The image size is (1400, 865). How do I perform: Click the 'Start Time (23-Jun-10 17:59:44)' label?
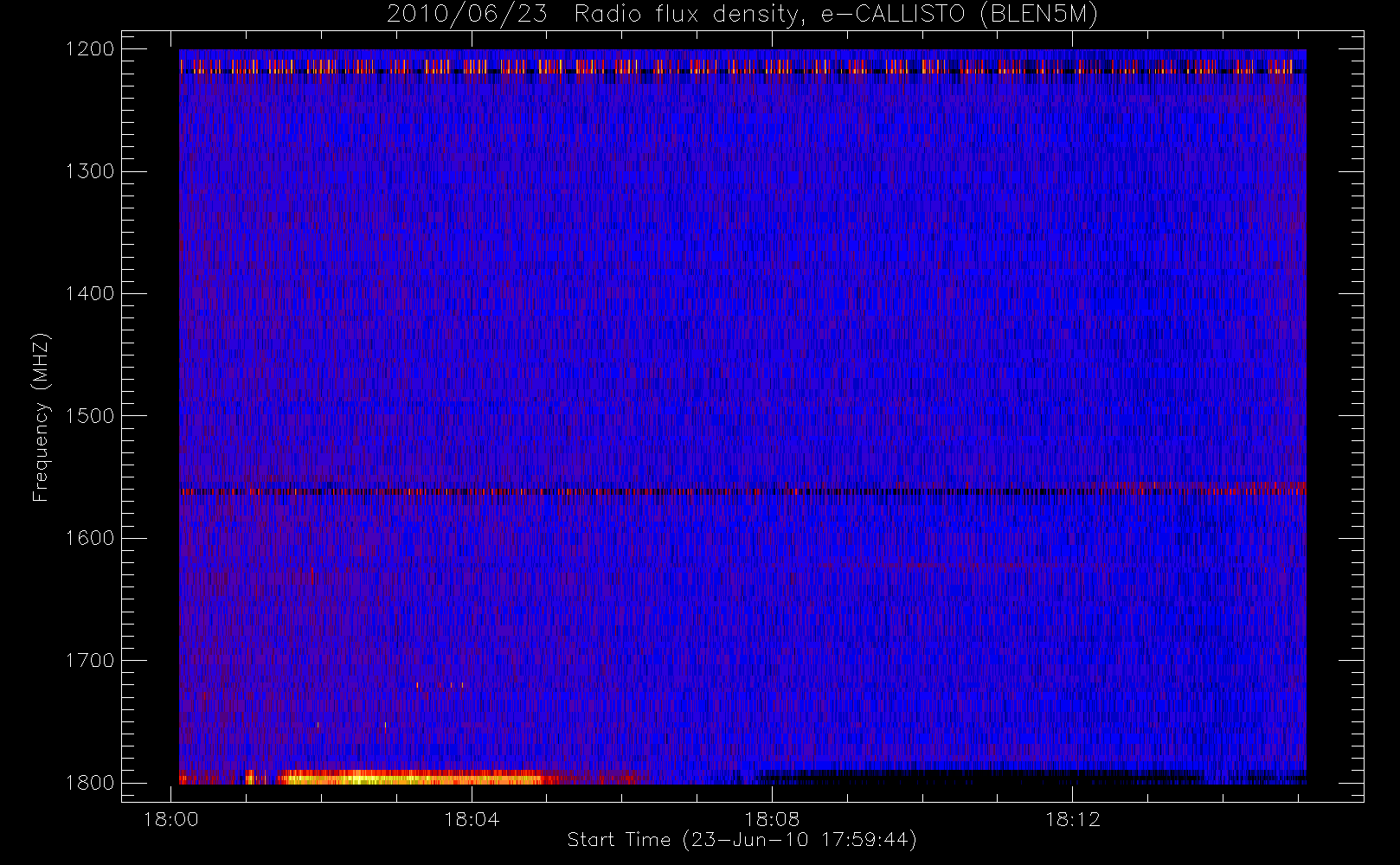742,840
